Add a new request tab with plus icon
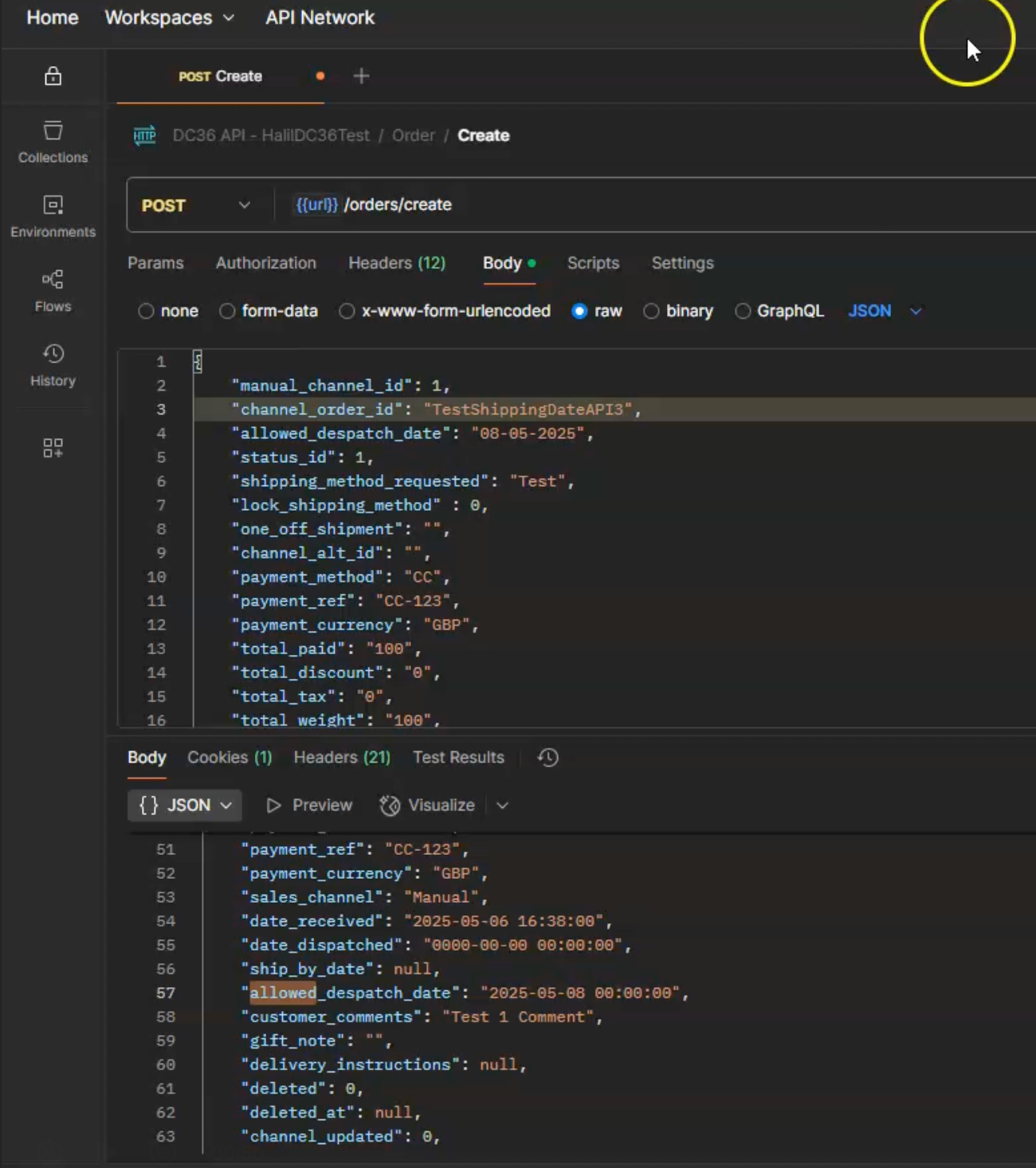The height and width of the screenshot is (1168, 1036). point(361,76)
